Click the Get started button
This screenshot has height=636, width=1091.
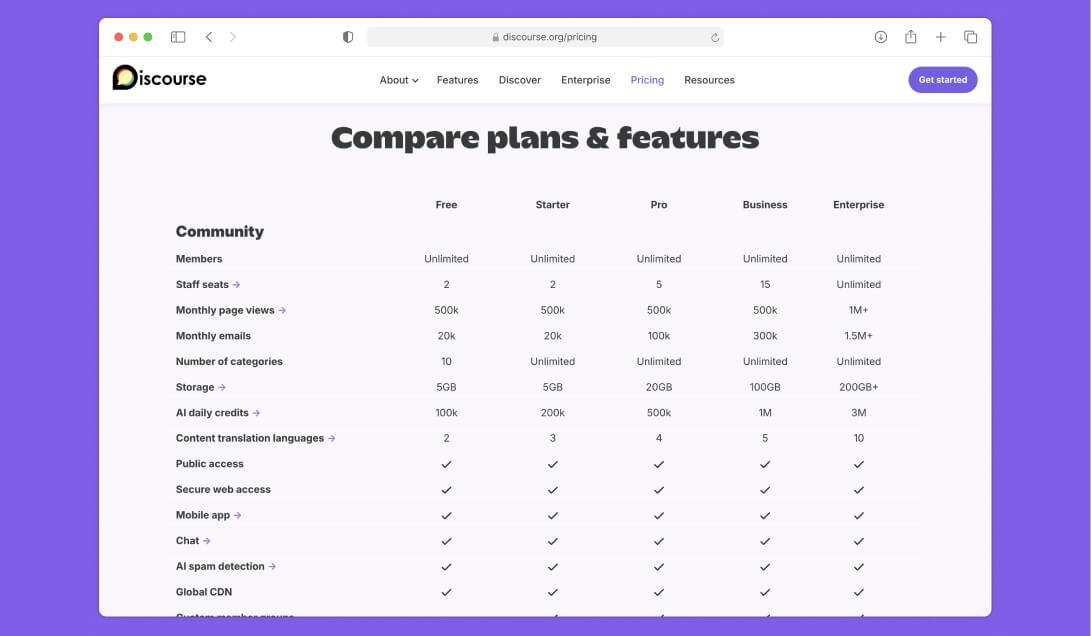coord(942,80)
